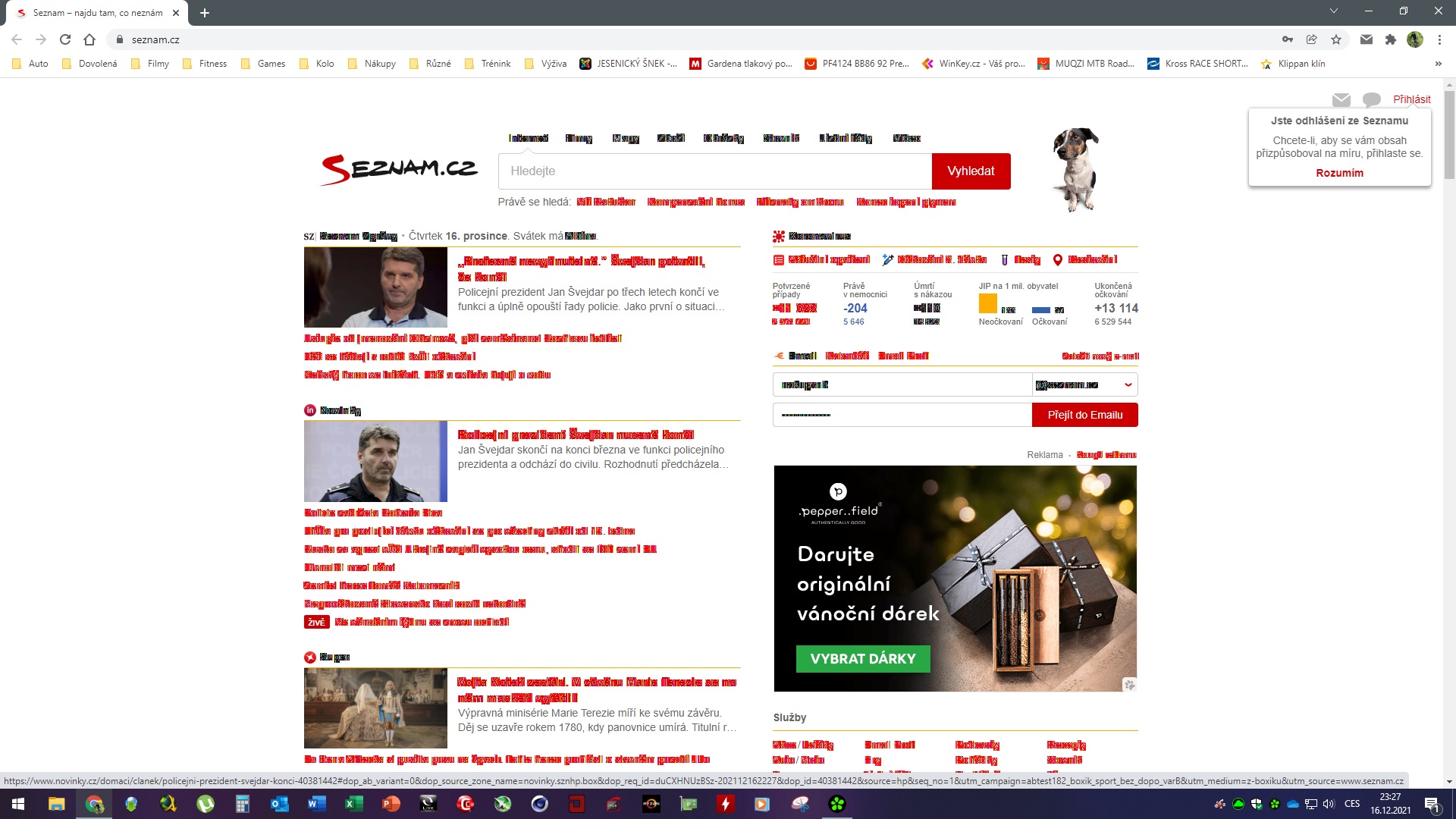The width and height of the screenshot is (1456, 819).
Task: Show hidden bookmarks with double chevron
Action: (x=1438, y=64)
